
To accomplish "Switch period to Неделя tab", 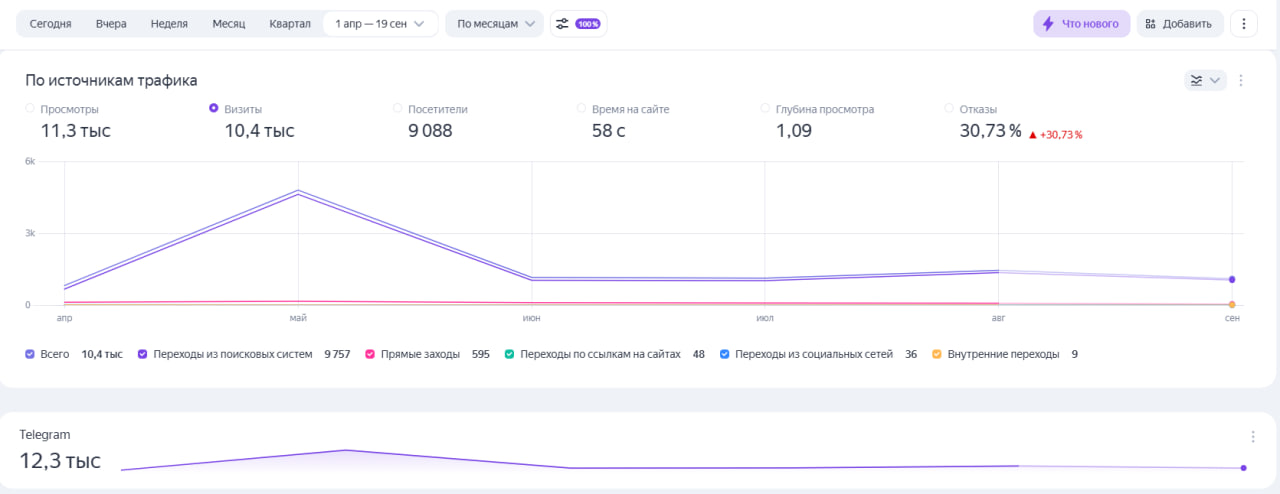I will [169, 24].
